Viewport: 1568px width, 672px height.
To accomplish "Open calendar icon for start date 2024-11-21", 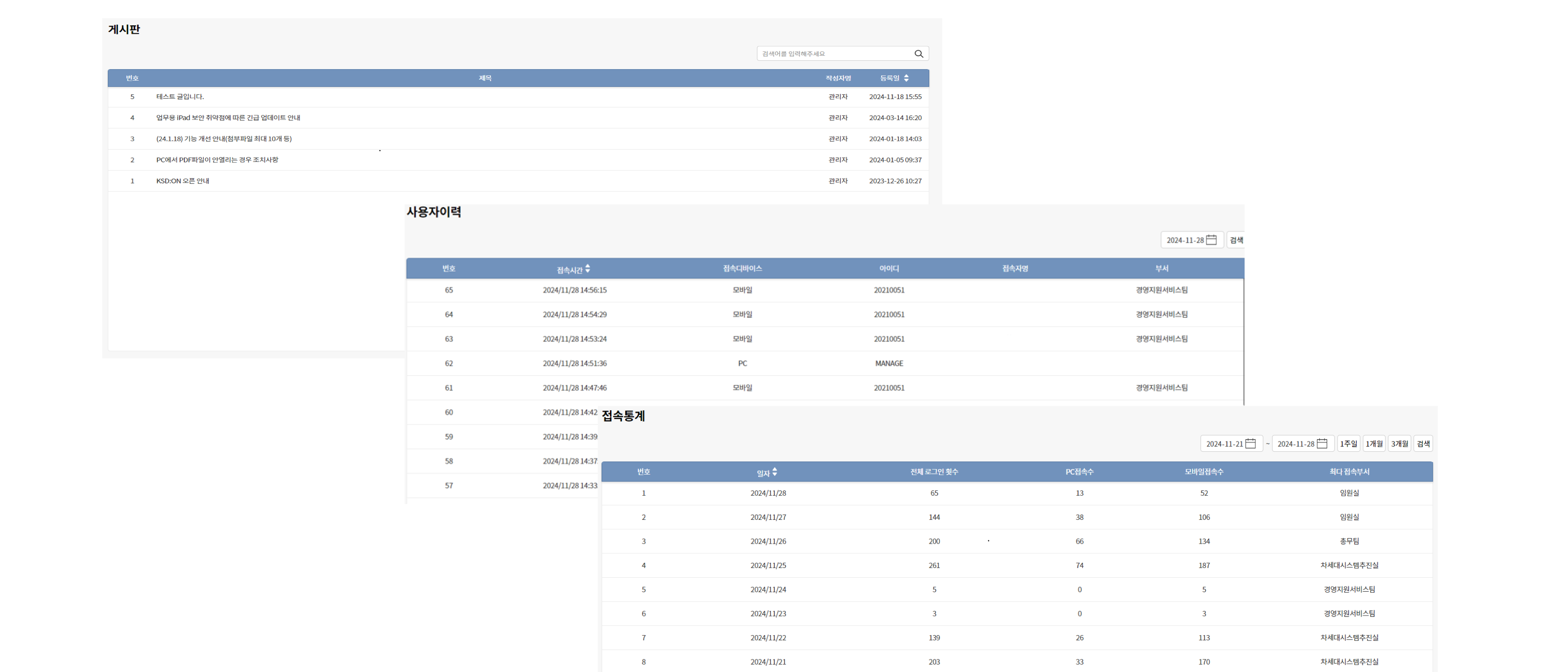I will (1250, 444).
